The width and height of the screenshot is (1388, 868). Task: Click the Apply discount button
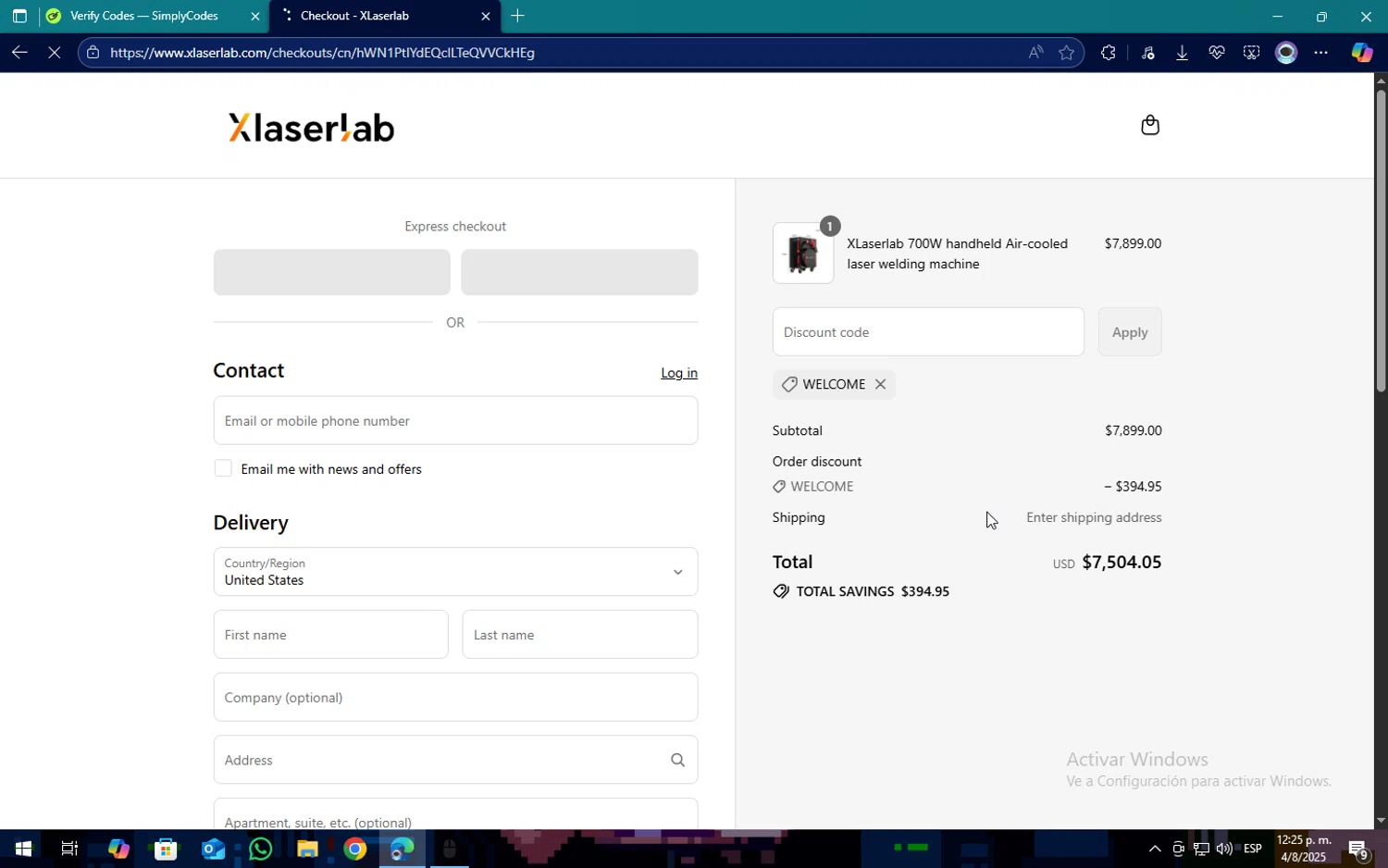coord(1130,332)
